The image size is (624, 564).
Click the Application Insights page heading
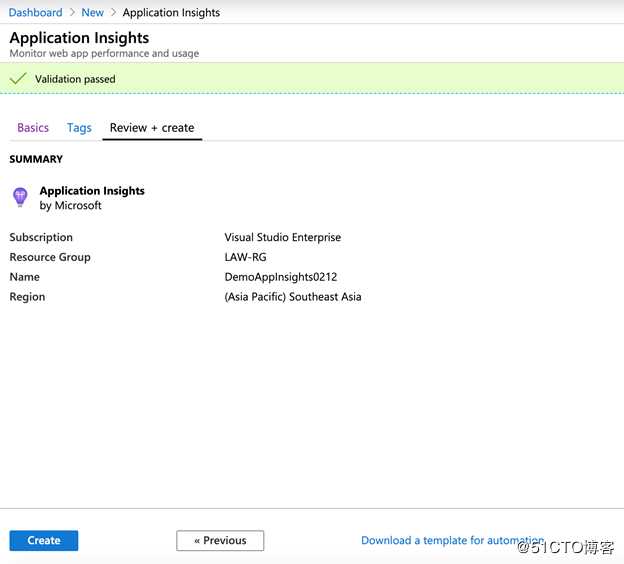coord(79,38)
